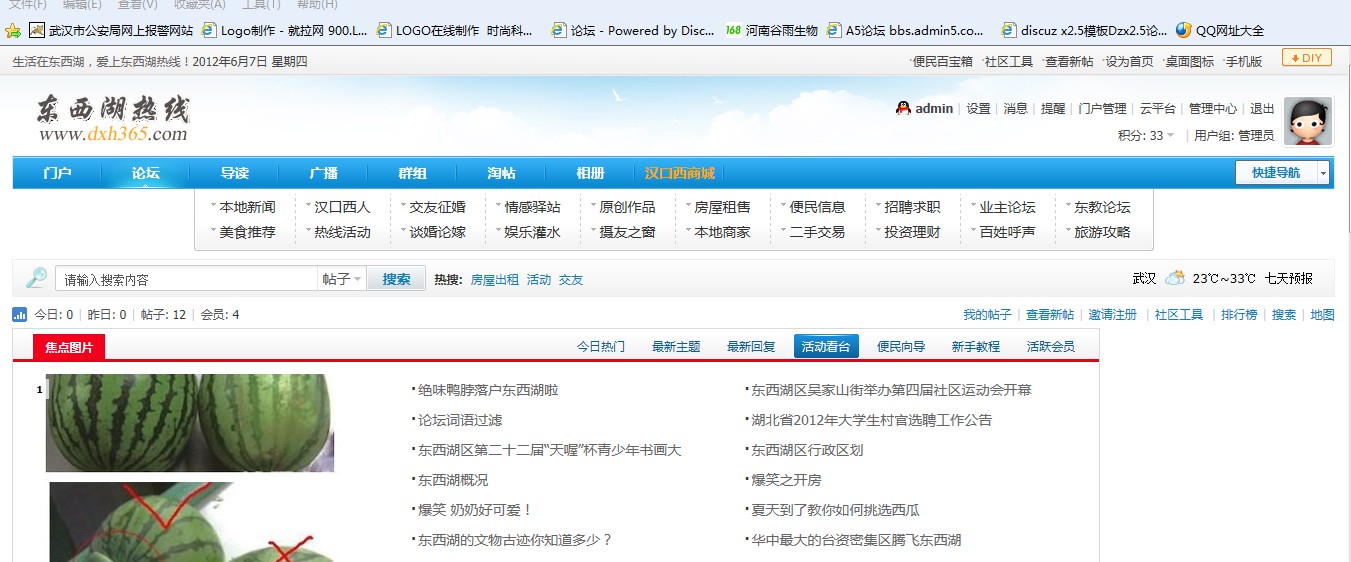
Task: Open 招聘求职 forum section
Action: coord(913,207)
